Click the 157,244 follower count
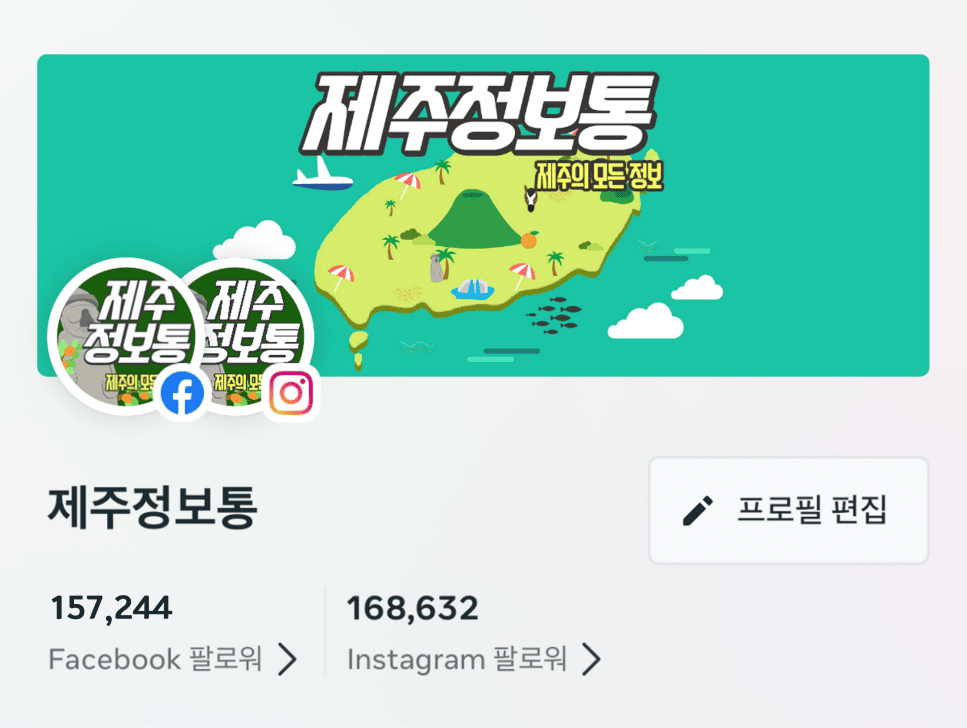This screenshot has width=967, height=728. pyautogui.click(x=111, y=608)
